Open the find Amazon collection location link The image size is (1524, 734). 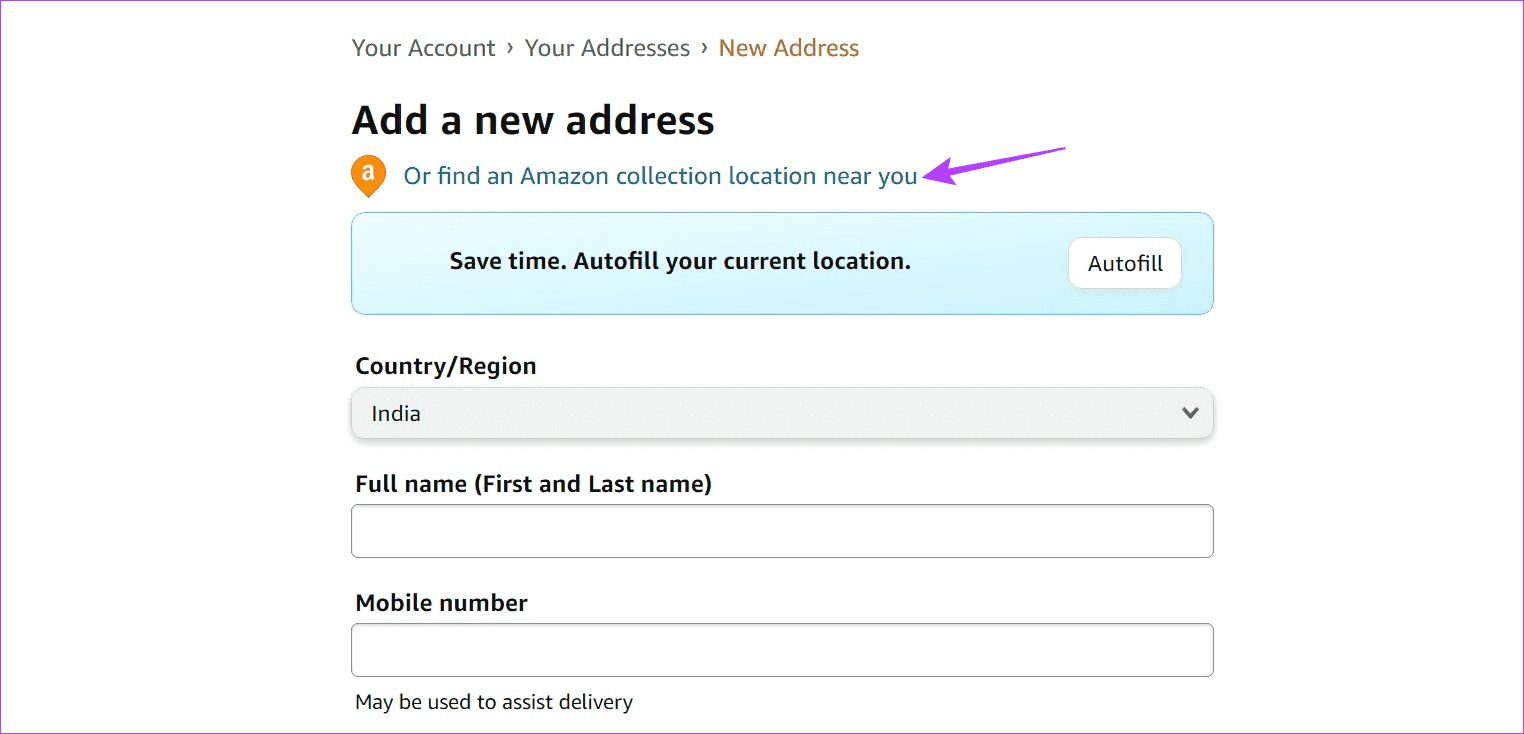[x=660, y=176]
